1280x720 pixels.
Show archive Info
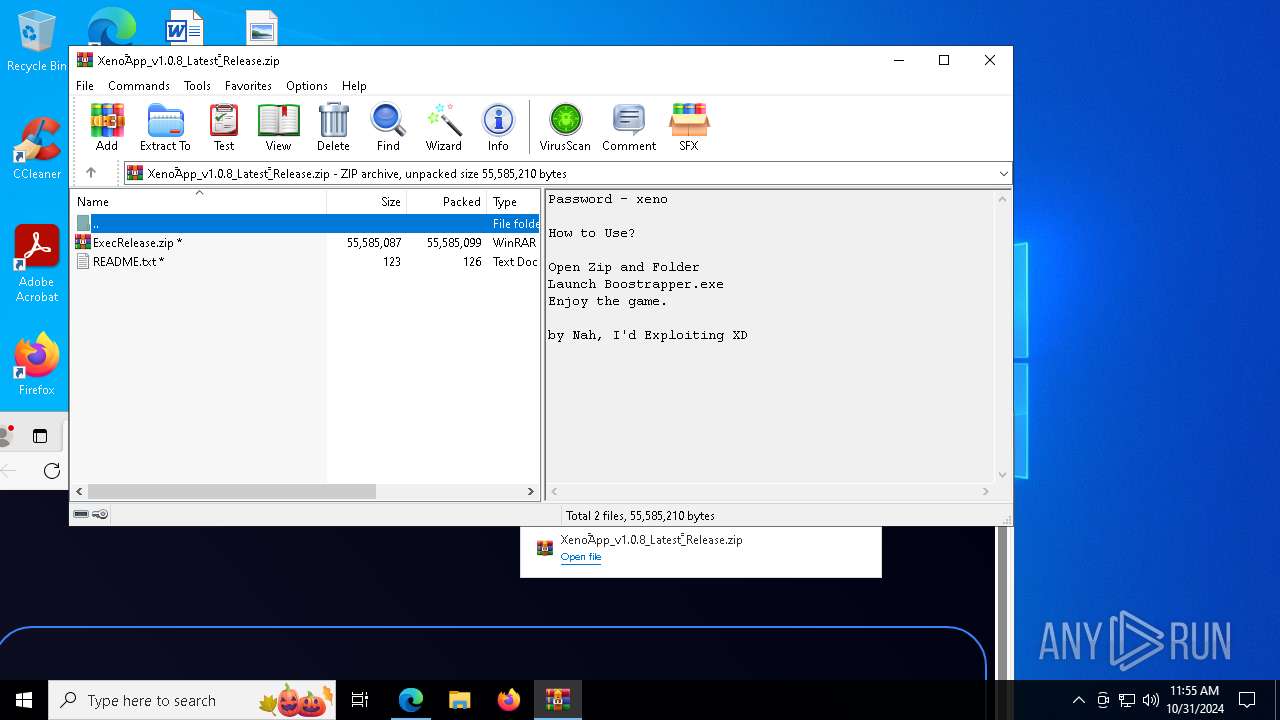coord(498,127)
